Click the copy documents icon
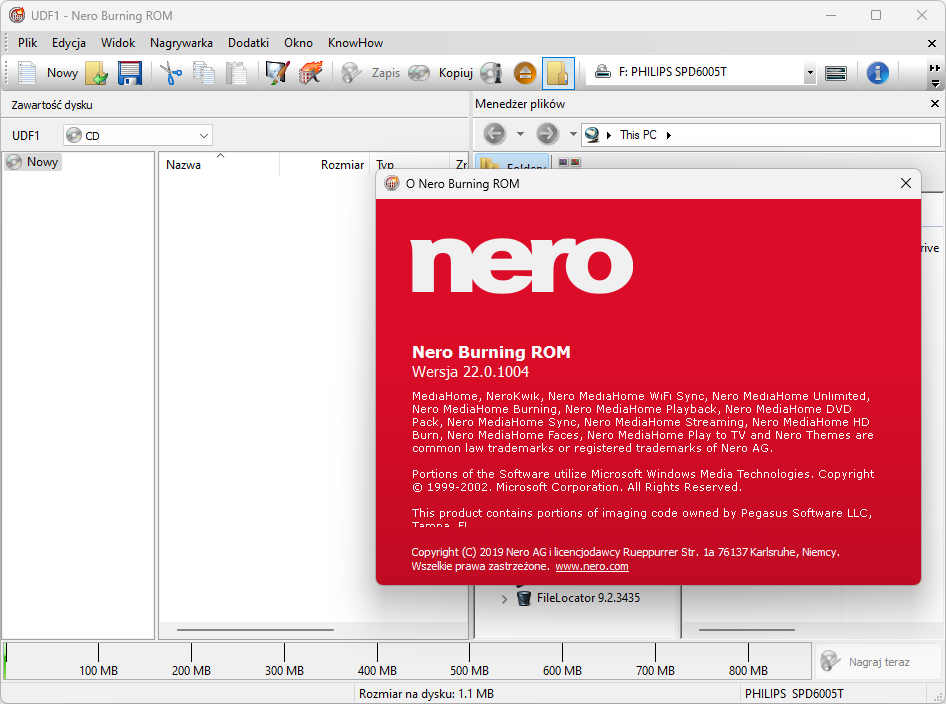The width and height of the screenshot is (946, 704). point(204,73)
